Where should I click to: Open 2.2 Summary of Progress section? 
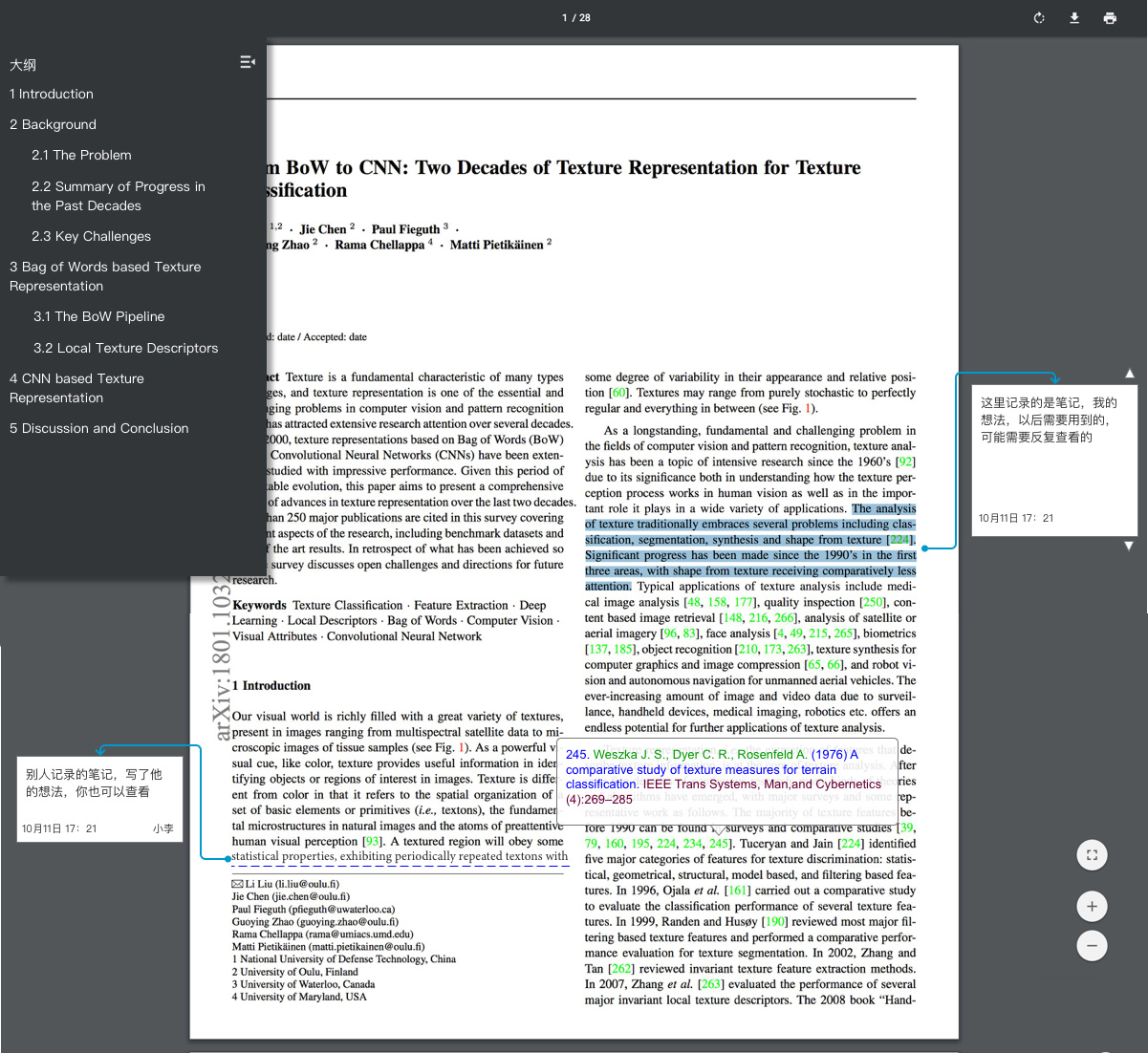point(119,196)
